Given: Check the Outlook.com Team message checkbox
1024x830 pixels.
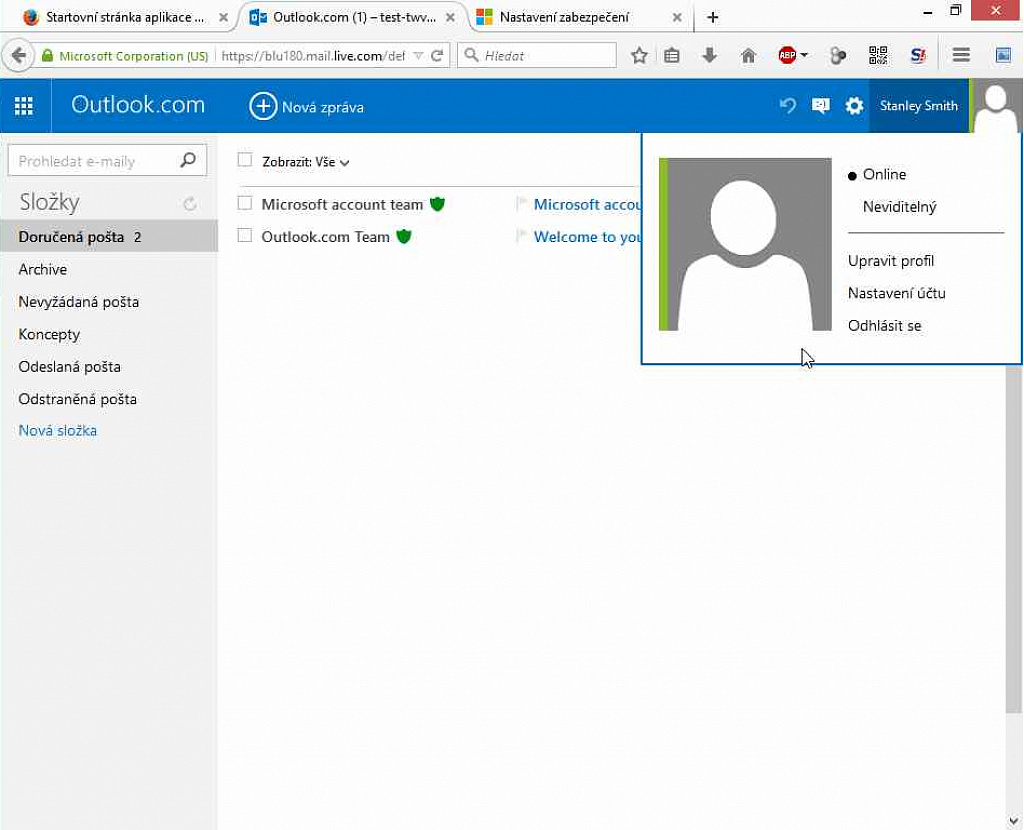Looking at the screenshot, I should pyautogui.click(x=245, y=235).
